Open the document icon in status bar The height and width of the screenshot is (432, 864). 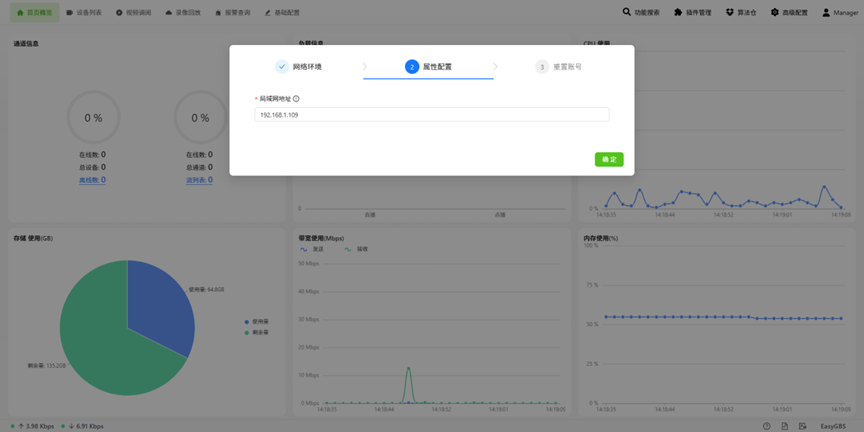point(784,426)
